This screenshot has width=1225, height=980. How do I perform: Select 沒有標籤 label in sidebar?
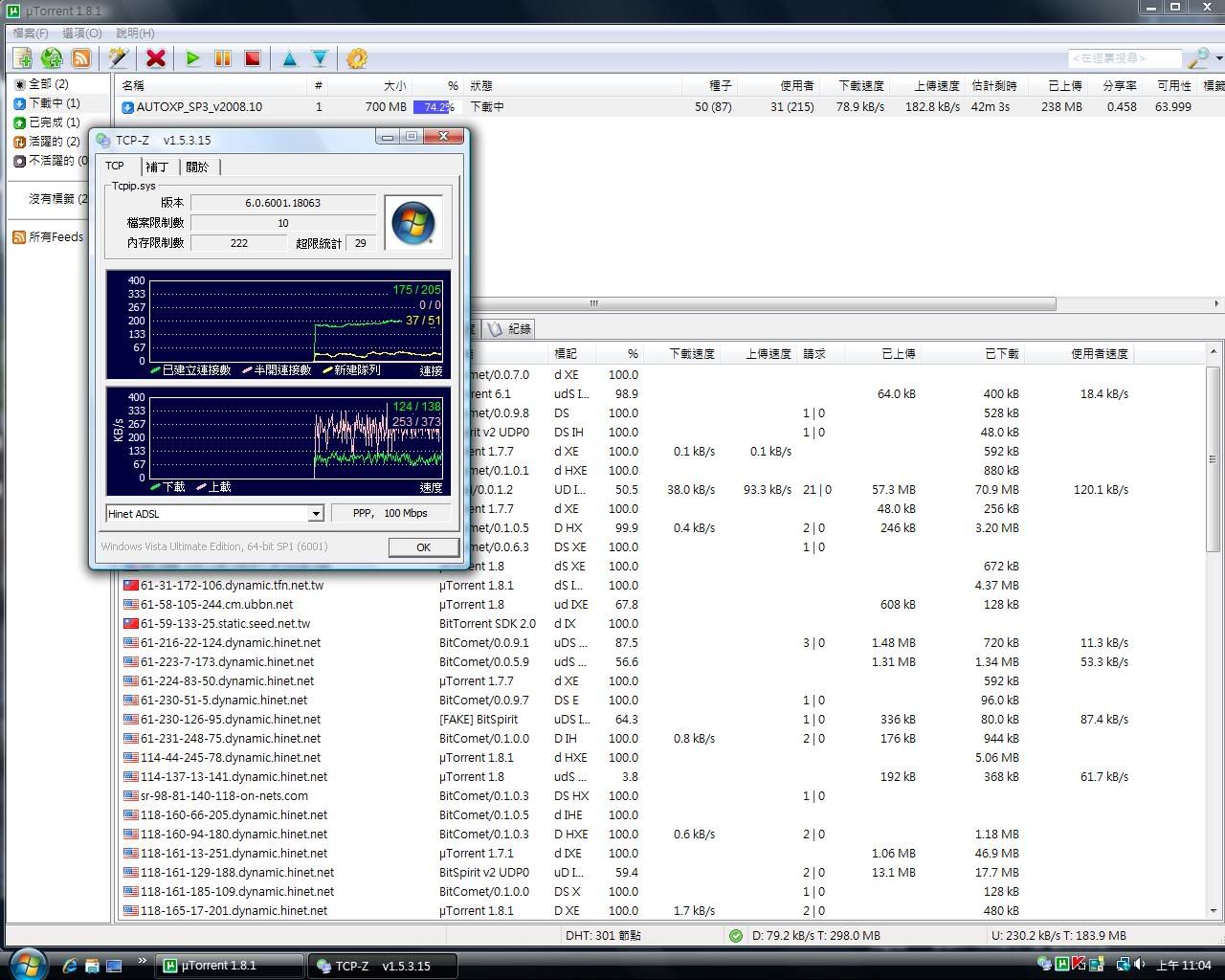[x=57, y=199]
